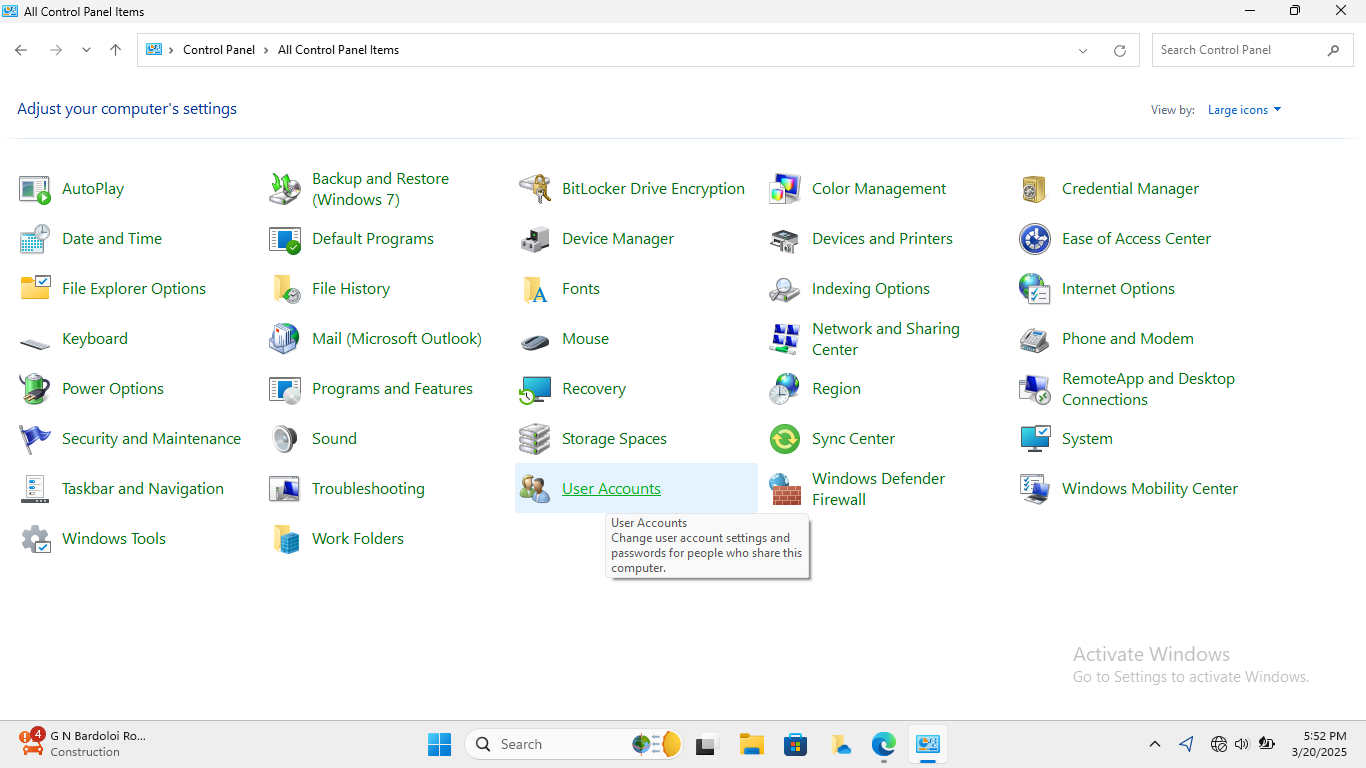Screen dimensions: 1366x768
Task: Open the Power Options battery icon
Action: point(35,389)
